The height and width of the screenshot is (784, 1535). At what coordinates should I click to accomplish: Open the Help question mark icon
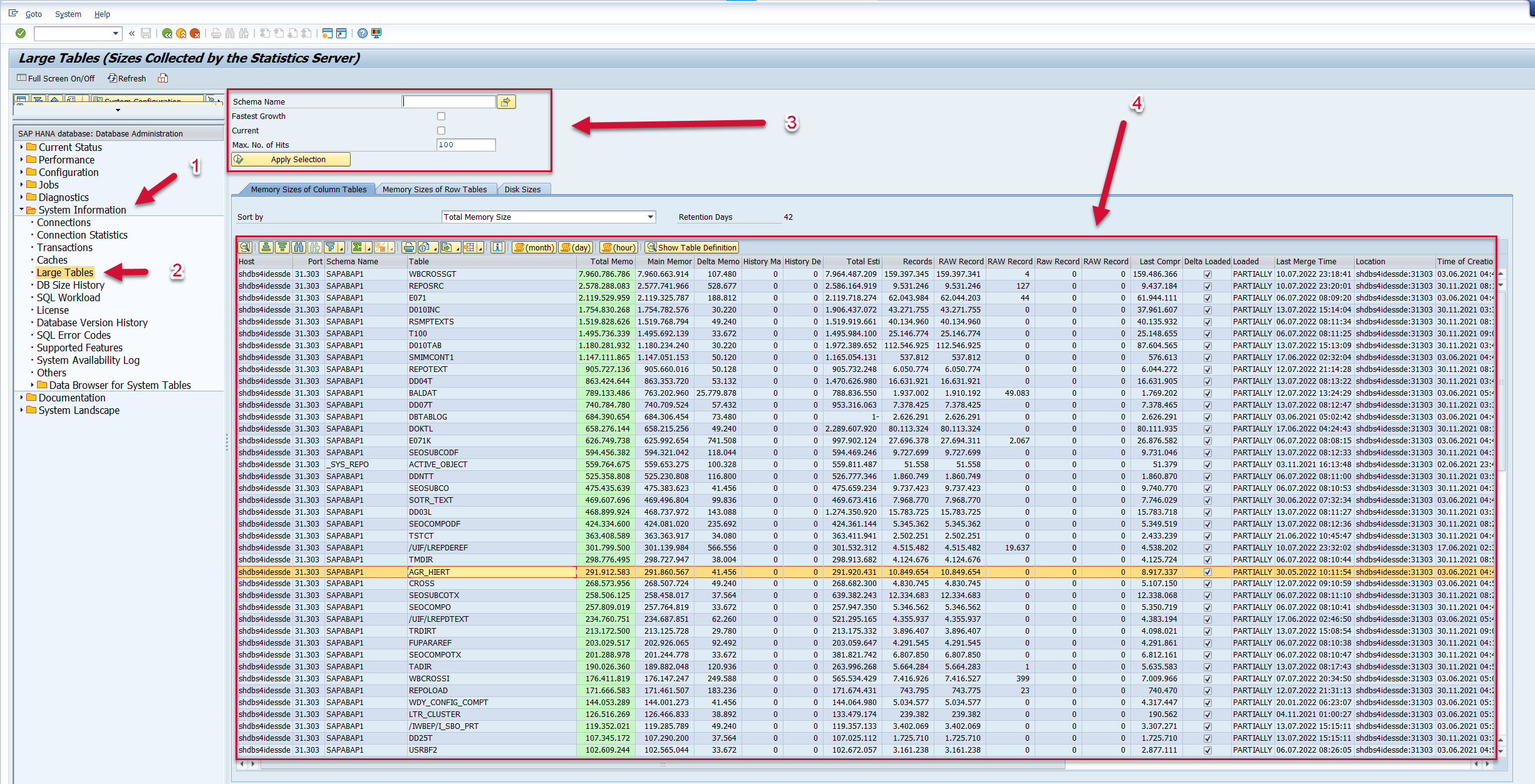(362, 33)
